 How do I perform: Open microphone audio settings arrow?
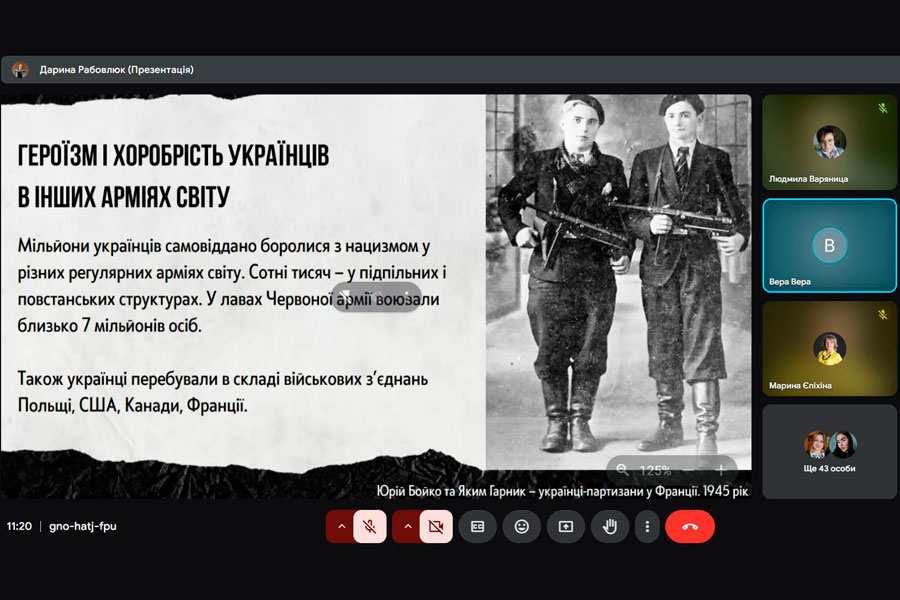pos(342,526)
